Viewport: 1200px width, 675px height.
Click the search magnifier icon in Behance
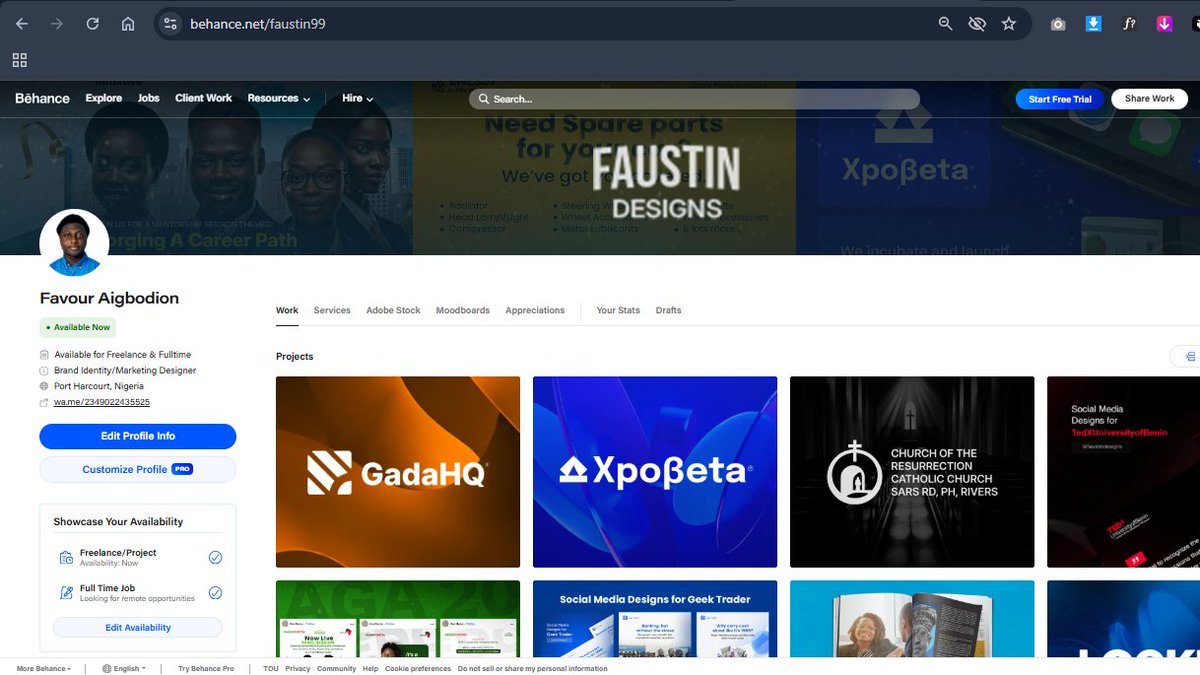coord(484,99)
